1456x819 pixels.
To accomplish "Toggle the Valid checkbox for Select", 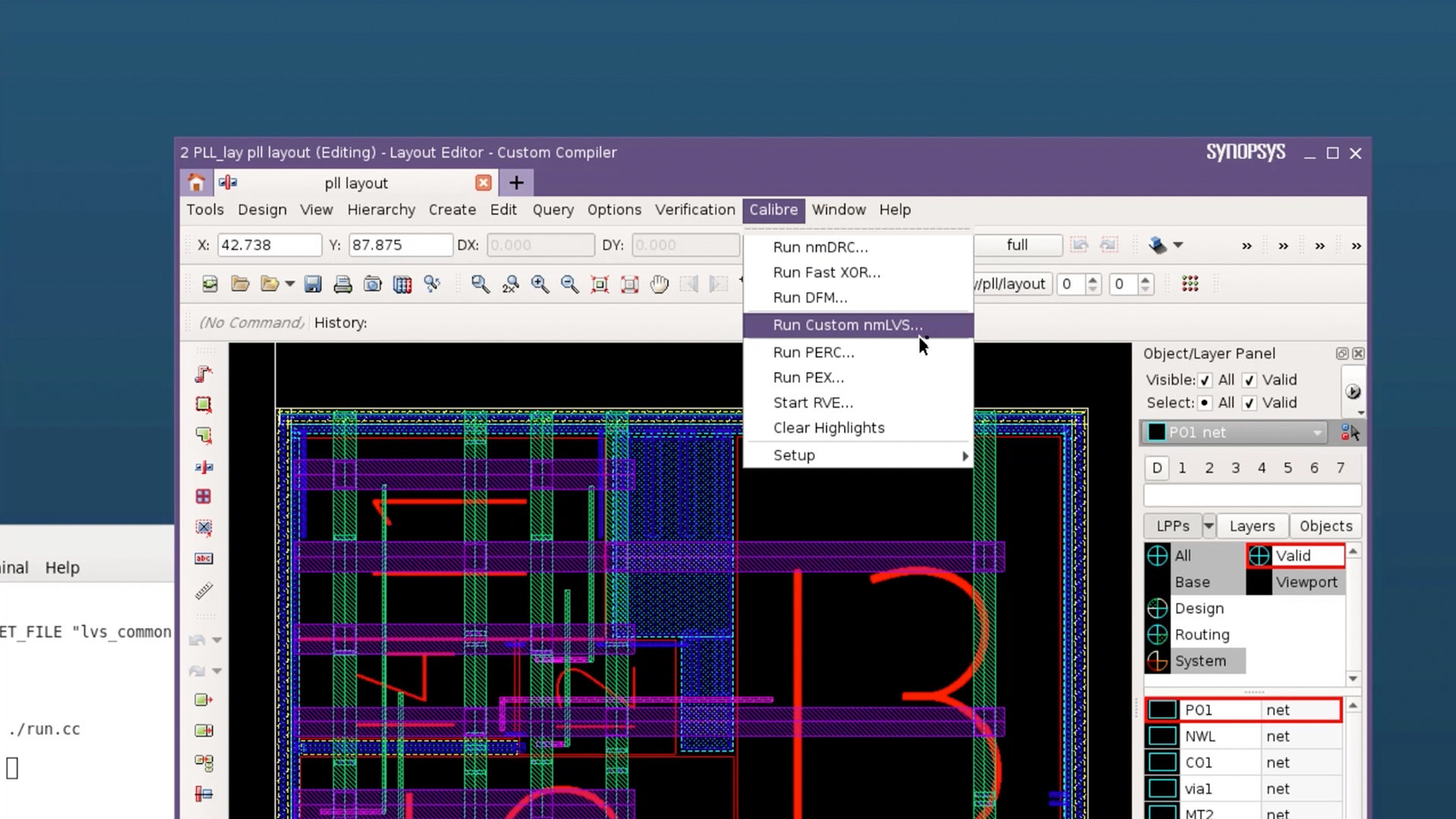I will (1250, 403).
